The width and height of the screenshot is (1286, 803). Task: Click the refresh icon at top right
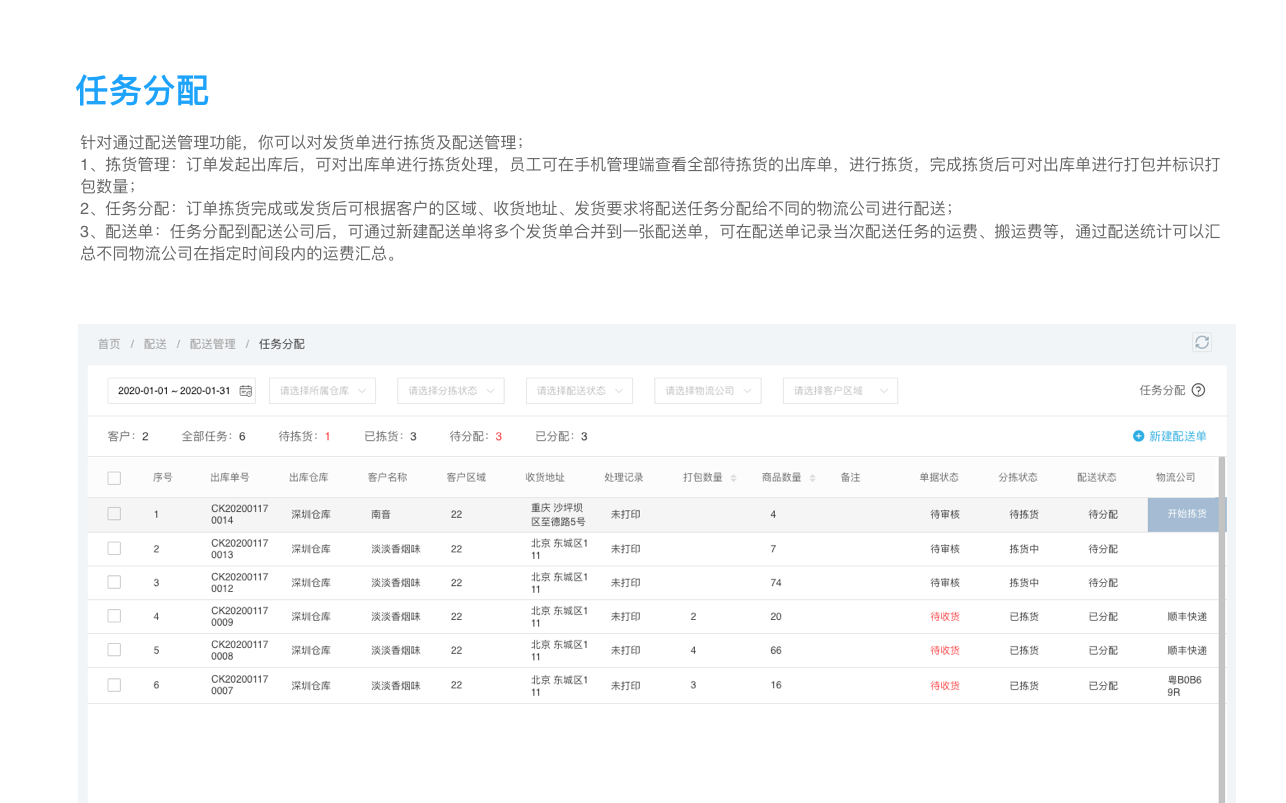(1201, 342)
